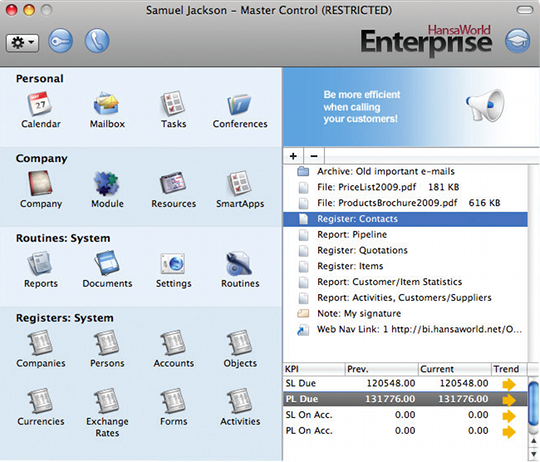Open the Documents icon

tap(107, 263)
